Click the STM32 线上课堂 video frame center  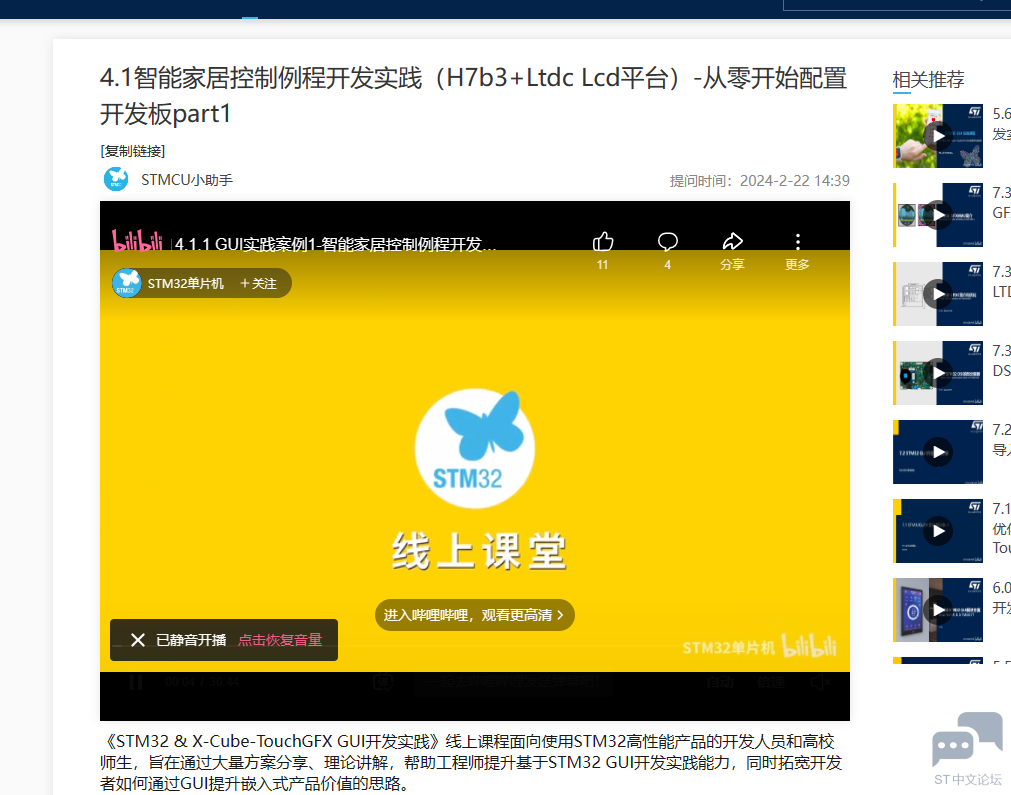point(475,461)
